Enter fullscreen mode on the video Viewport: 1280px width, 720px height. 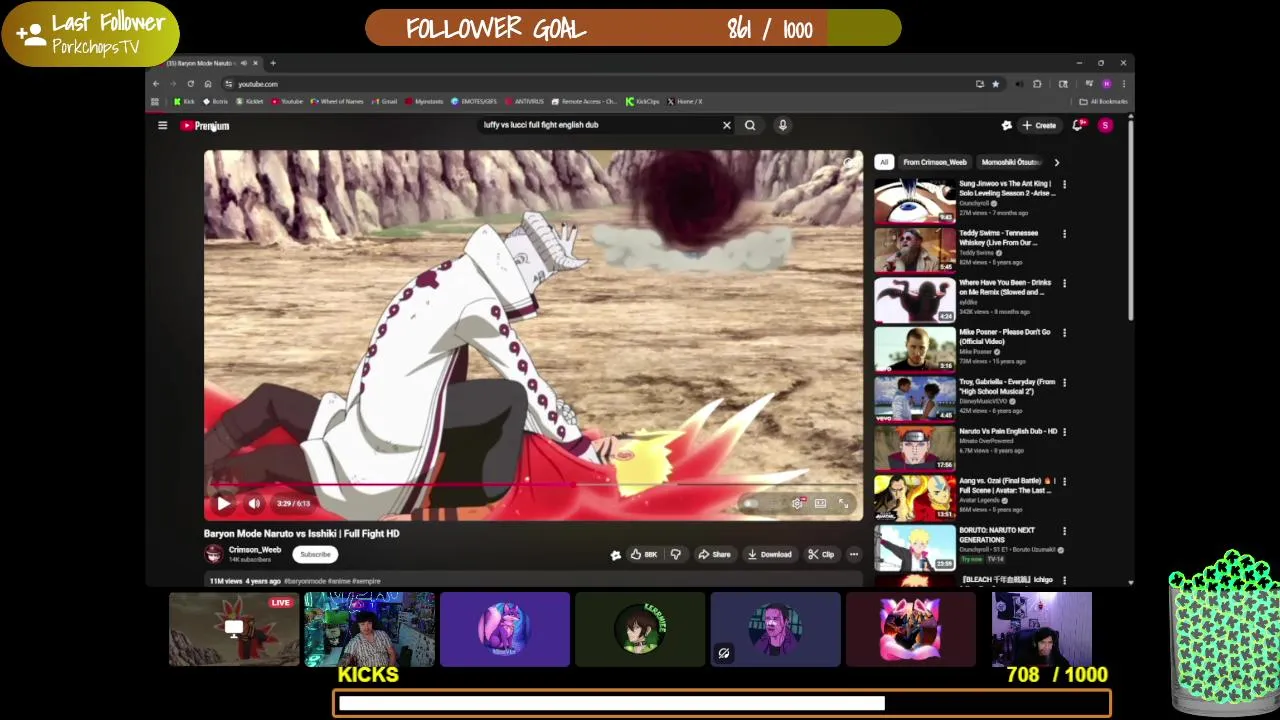click(x=843, y=504)
